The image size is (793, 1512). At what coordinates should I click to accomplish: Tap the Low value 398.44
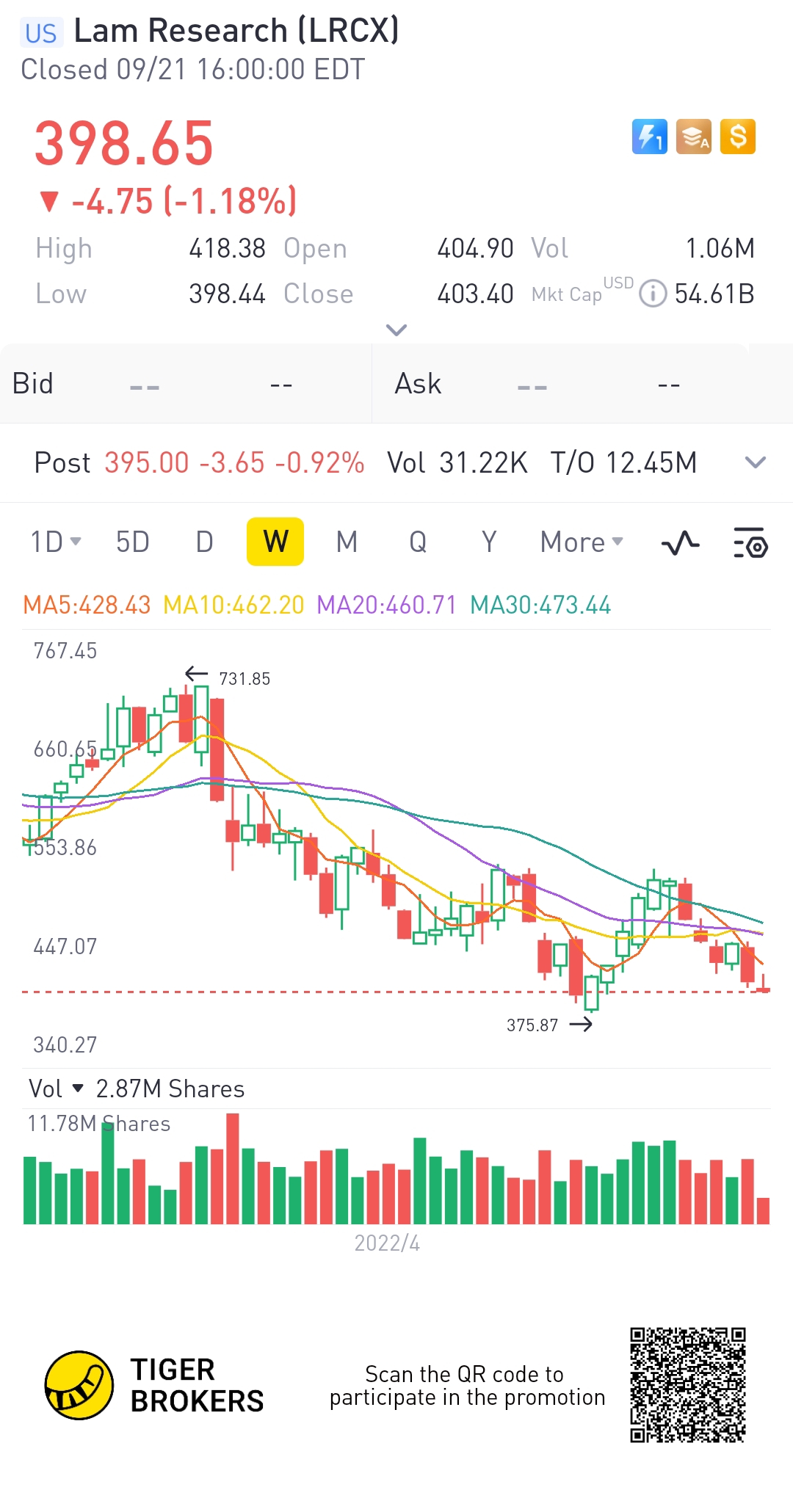point(227,294)
